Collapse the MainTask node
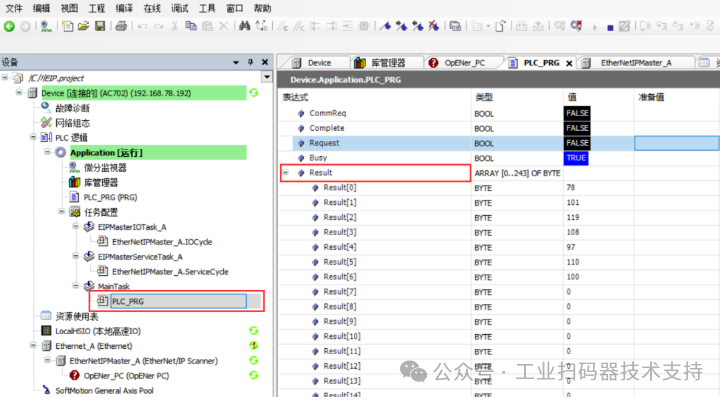The image size is (726, 401). [75, 286]
